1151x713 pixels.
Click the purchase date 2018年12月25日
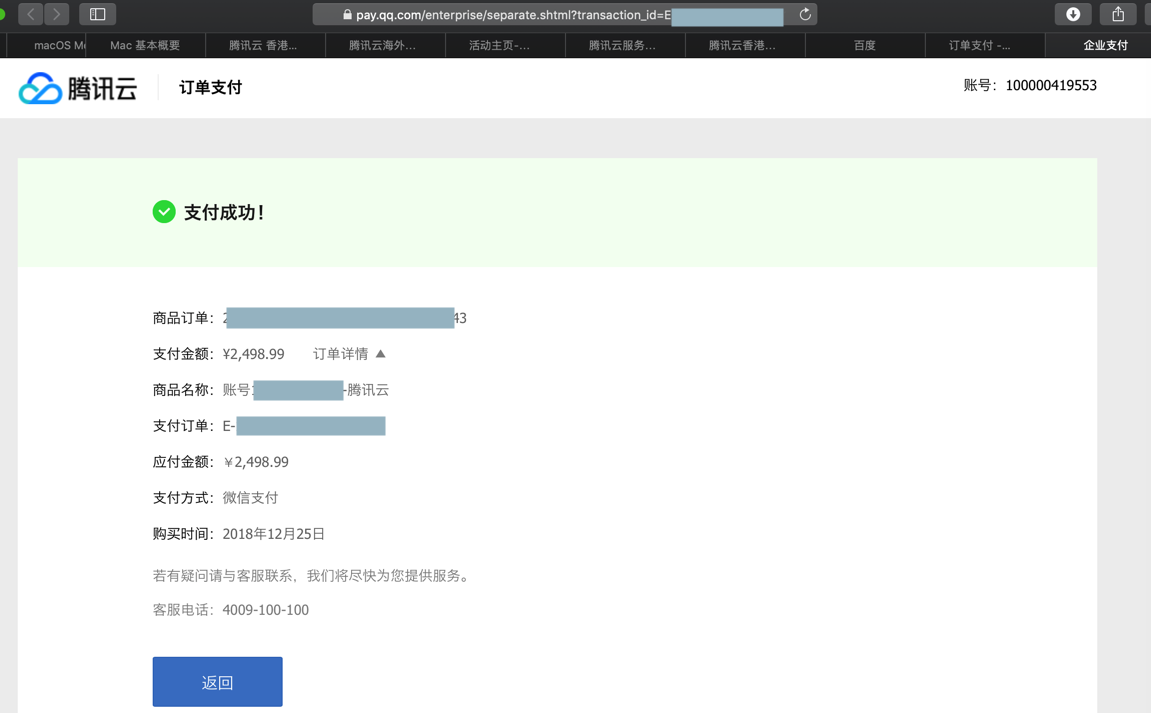click(x=274, y=534)
